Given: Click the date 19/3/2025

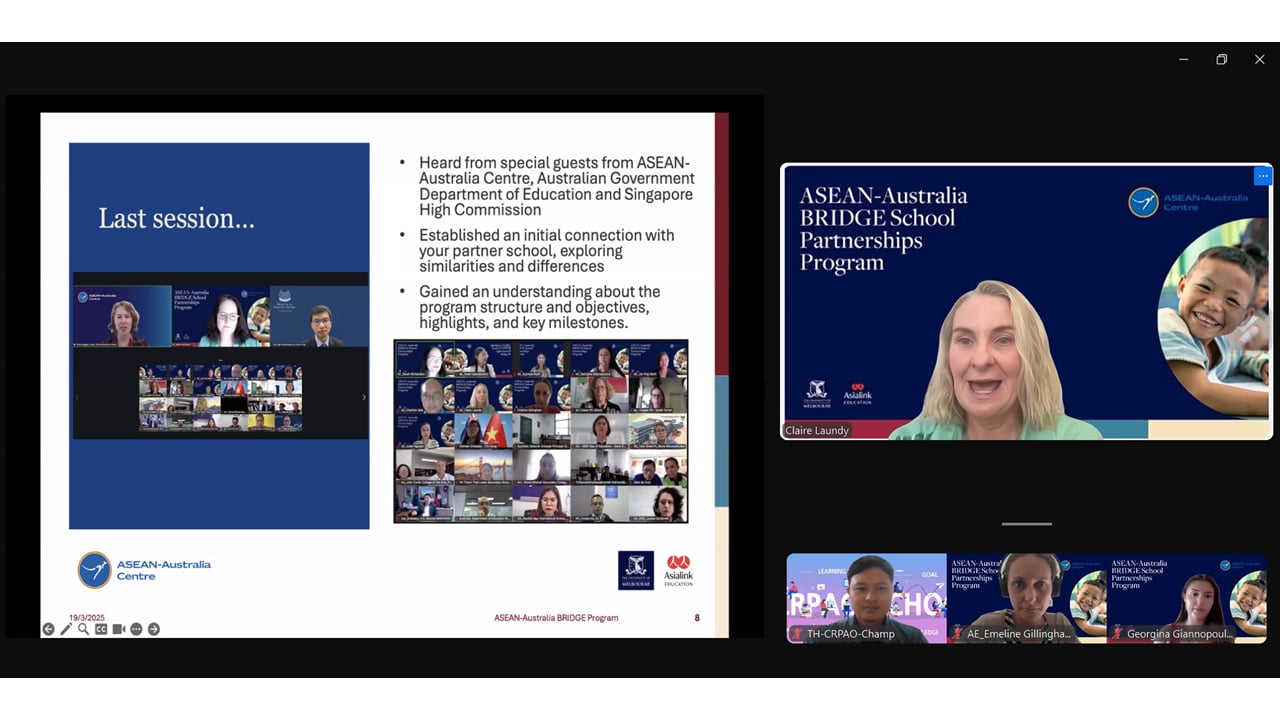Looking at the screenshot, I should (87, 617).
